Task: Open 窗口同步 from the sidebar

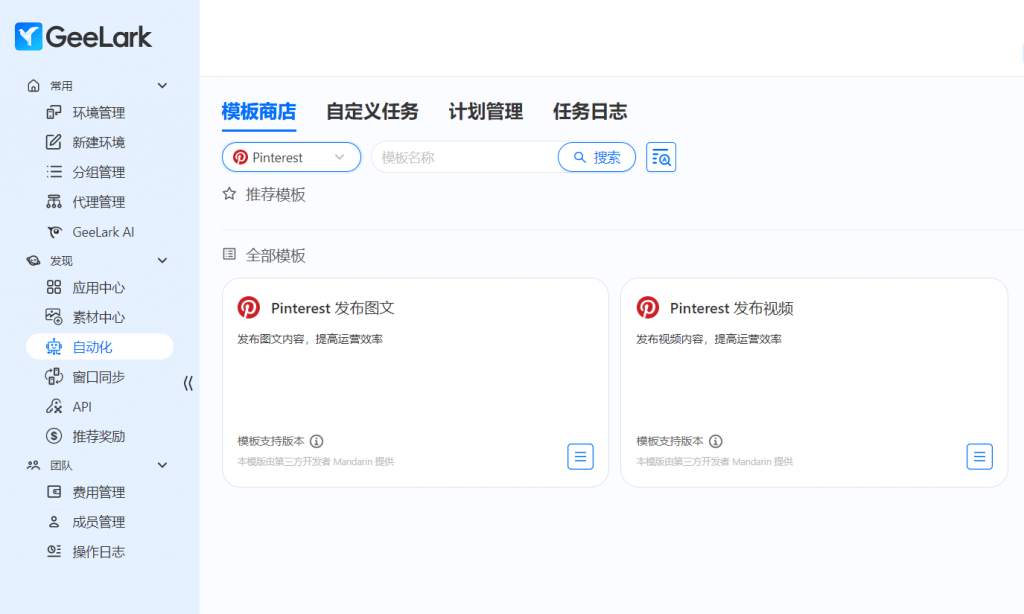Action: point(98,377)
